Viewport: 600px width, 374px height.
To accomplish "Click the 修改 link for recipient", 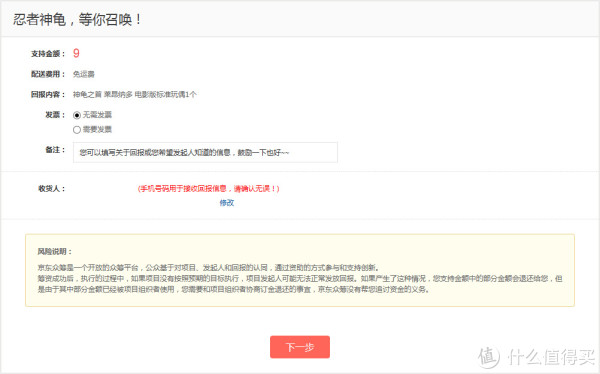I will tap(227, 203).
